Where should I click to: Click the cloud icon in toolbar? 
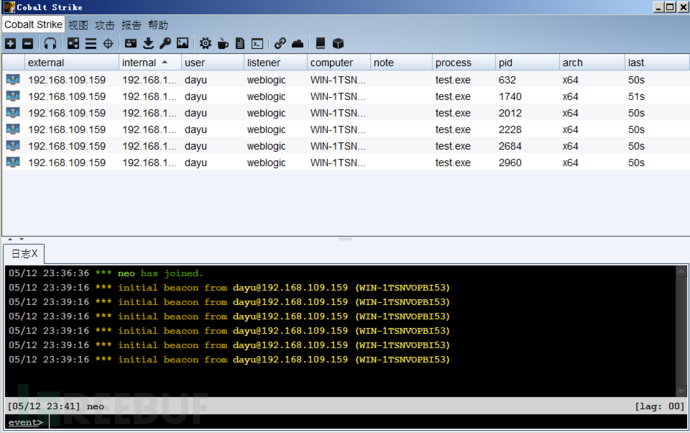tap(297, 44)
